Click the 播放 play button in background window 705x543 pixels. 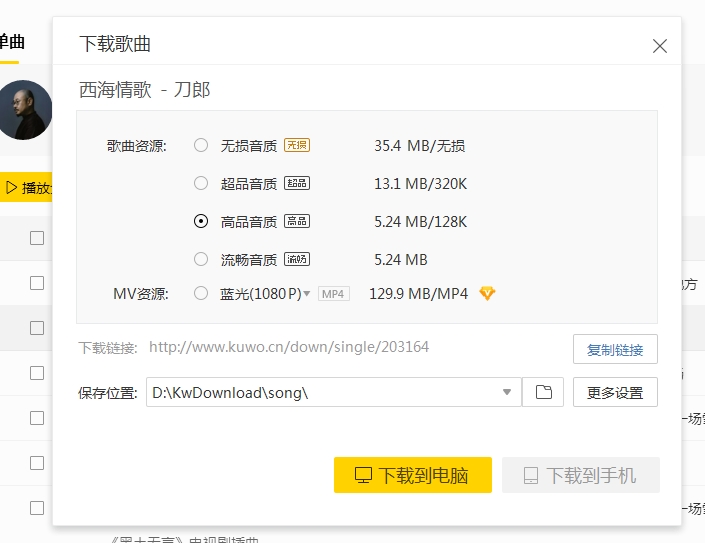pos(26,187)
